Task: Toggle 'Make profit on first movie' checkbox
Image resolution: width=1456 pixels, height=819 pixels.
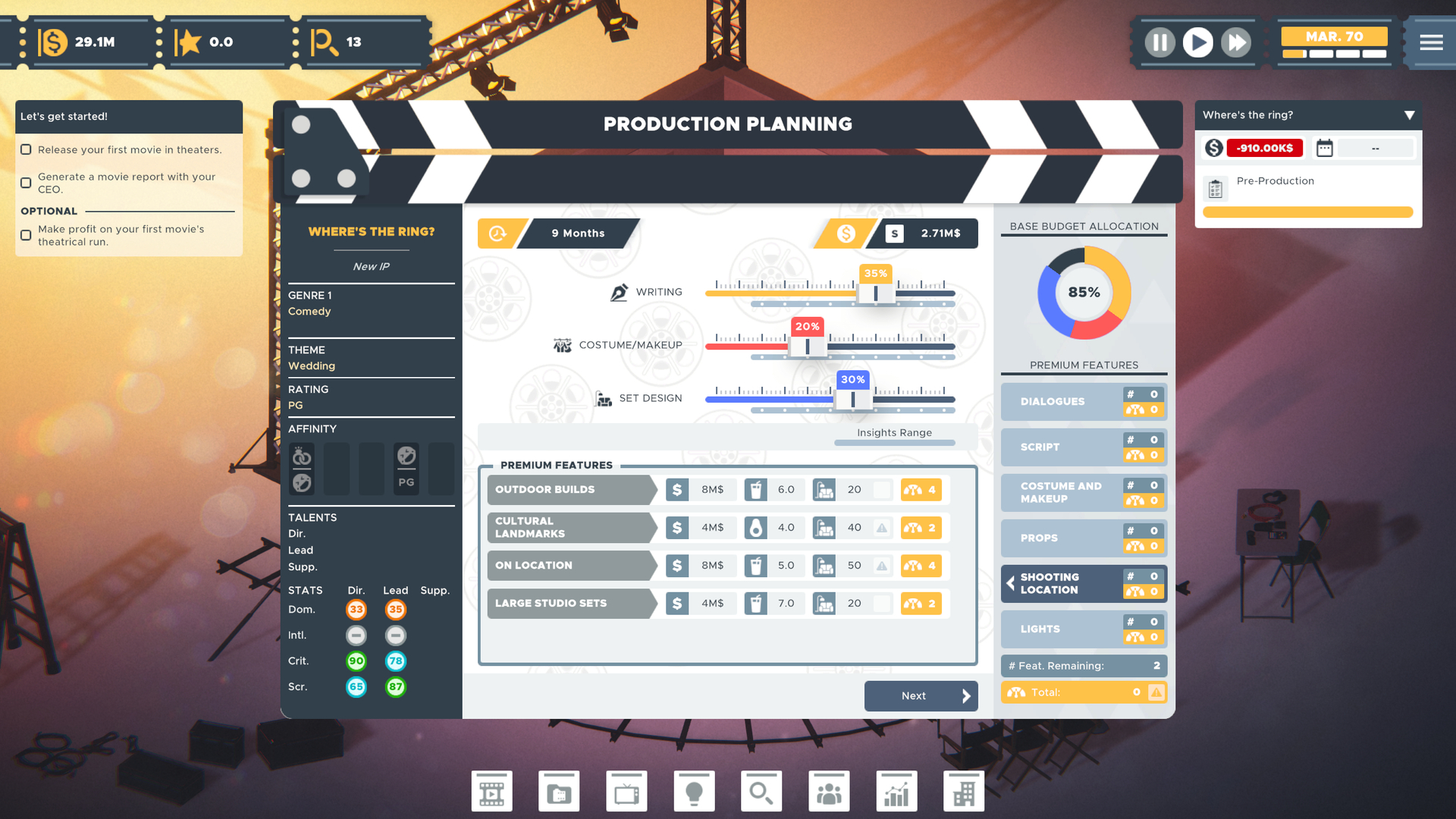Action: click(x=27, y=235)
